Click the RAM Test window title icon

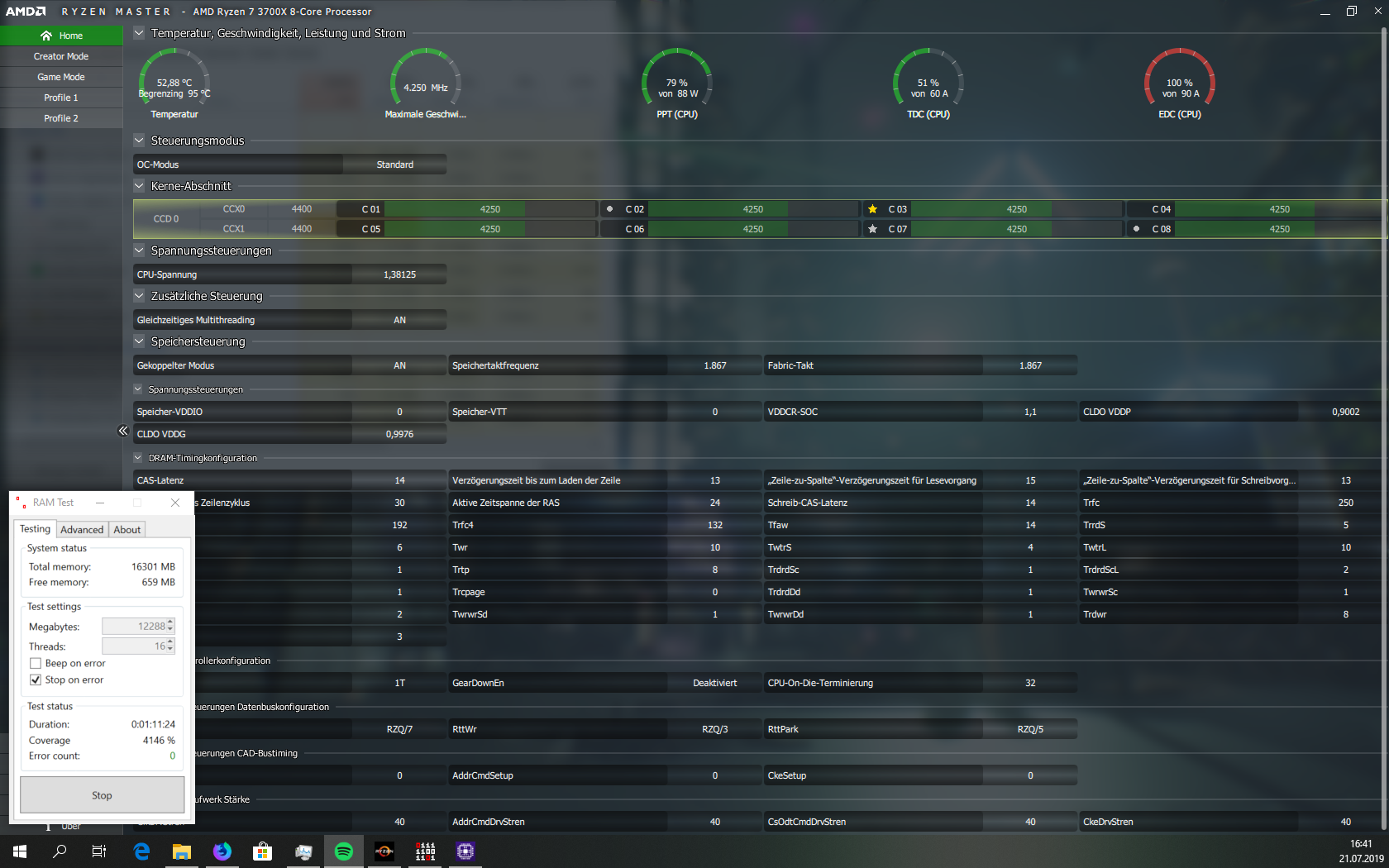click(21, 503)
